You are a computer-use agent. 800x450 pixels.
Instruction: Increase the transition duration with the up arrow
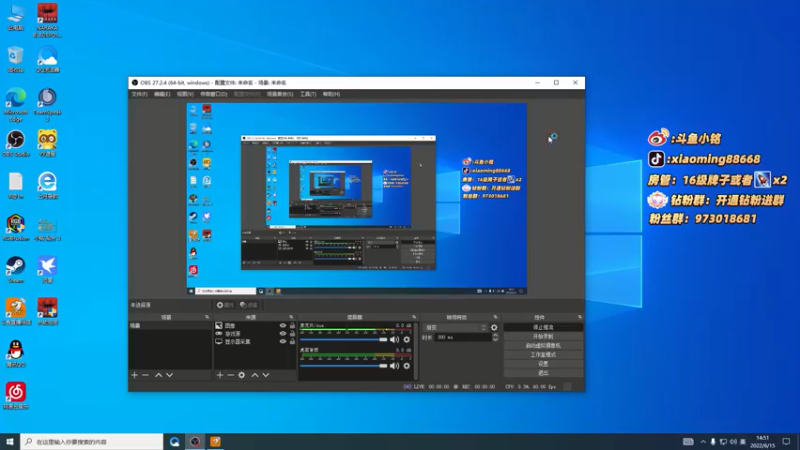click(495, 335)
